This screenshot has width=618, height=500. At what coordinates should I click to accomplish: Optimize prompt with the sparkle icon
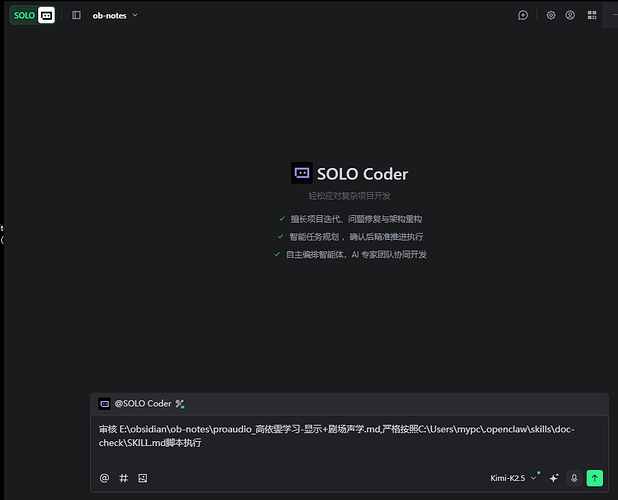coord(554,478)
